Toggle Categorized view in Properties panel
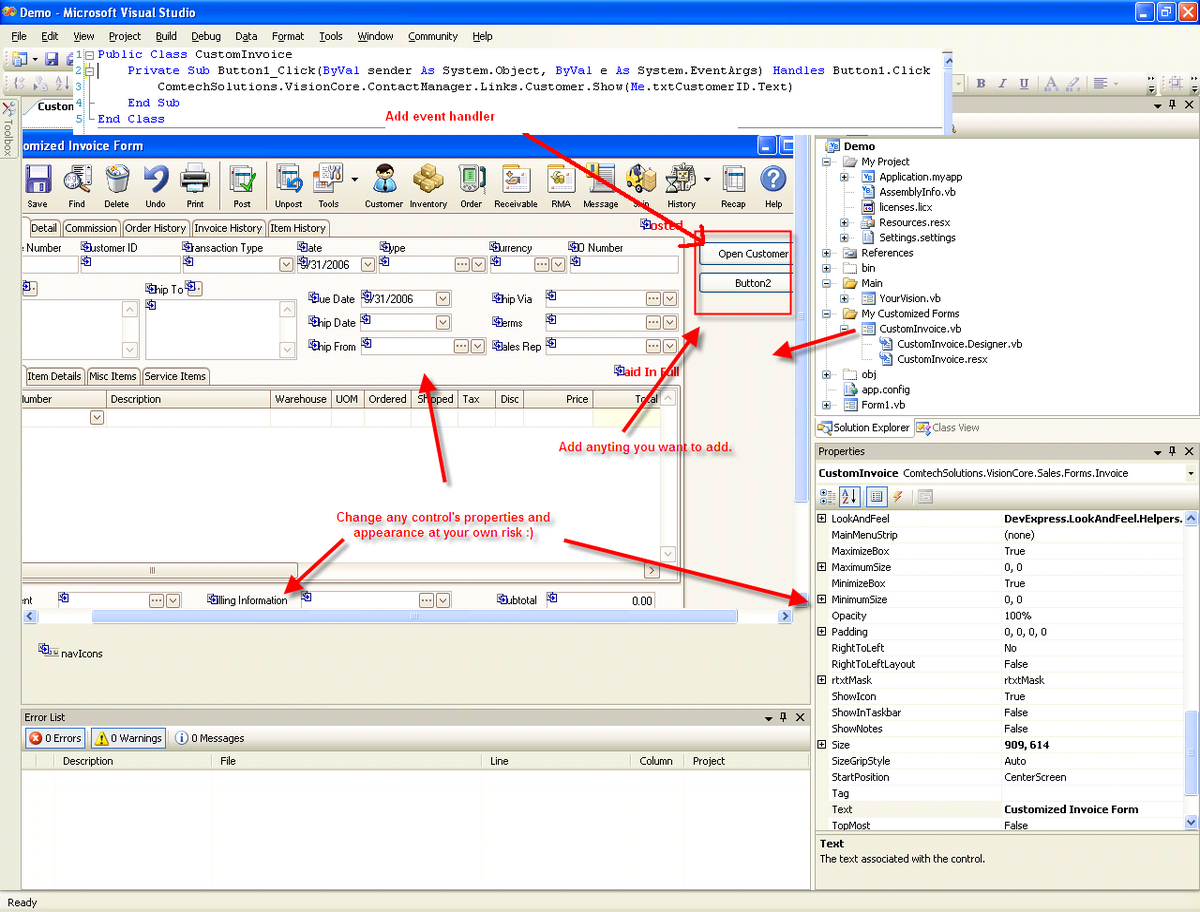This screenshot has width=1200, height=912. 827,496
